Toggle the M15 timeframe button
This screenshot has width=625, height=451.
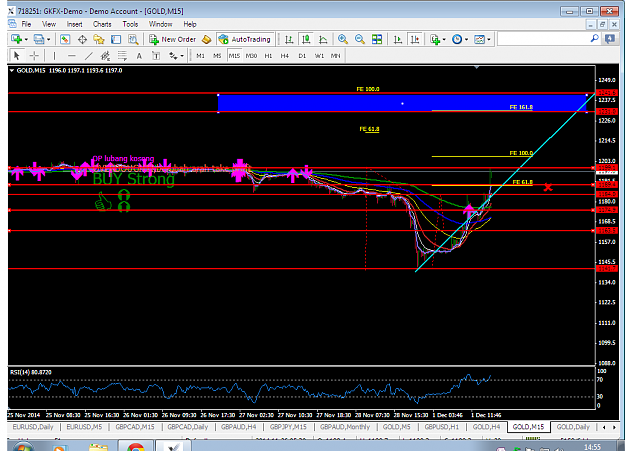click(x=234, y=56)
